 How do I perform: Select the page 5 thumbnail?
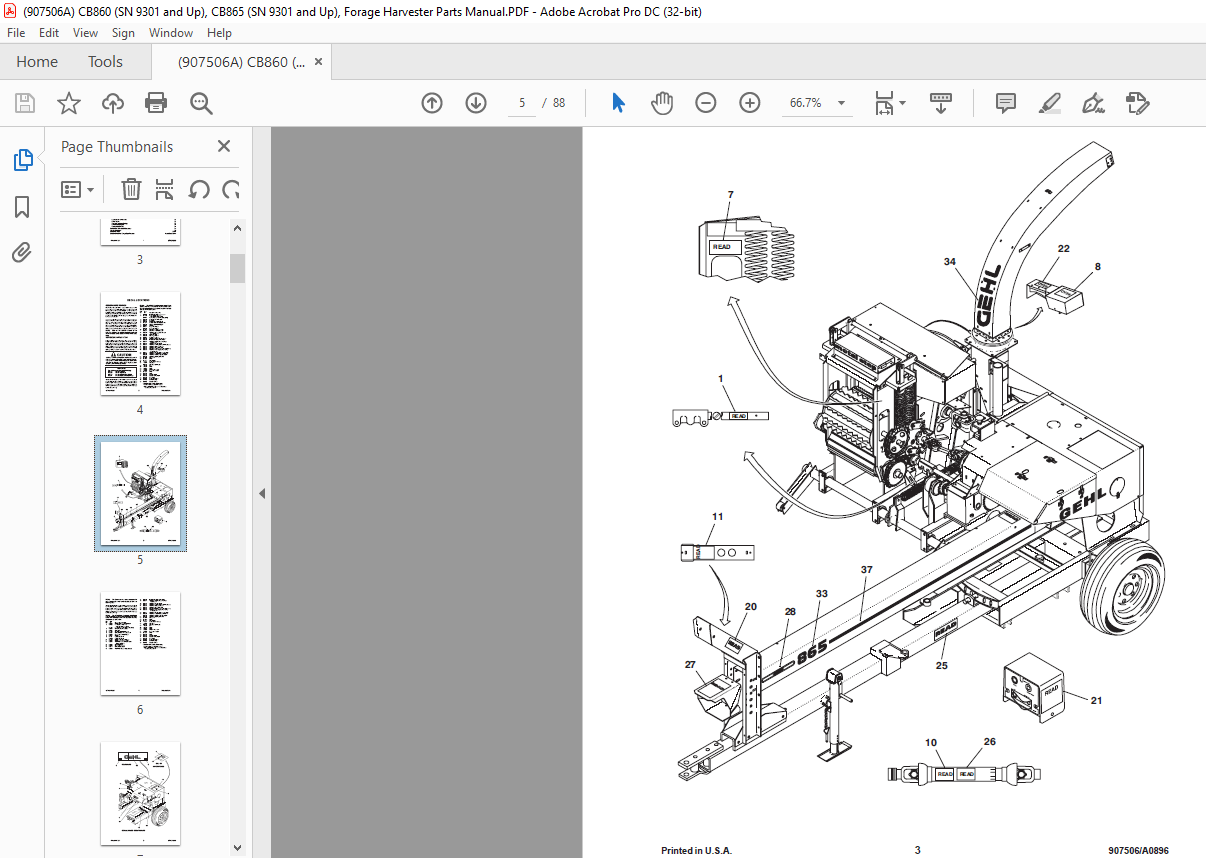(x=140, y=493)
